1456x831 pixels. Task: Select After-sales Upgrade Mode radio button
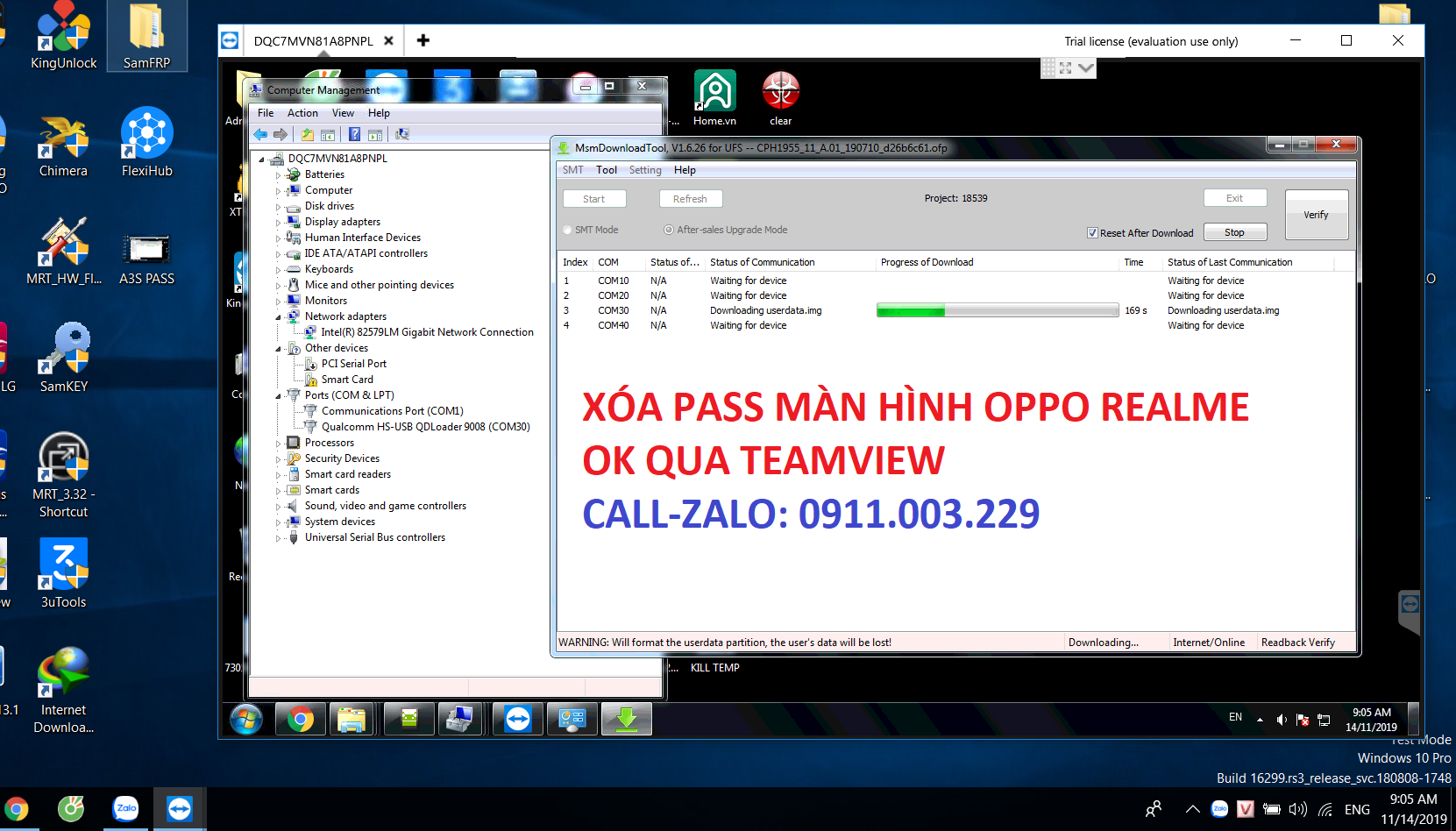pos(669,230)
